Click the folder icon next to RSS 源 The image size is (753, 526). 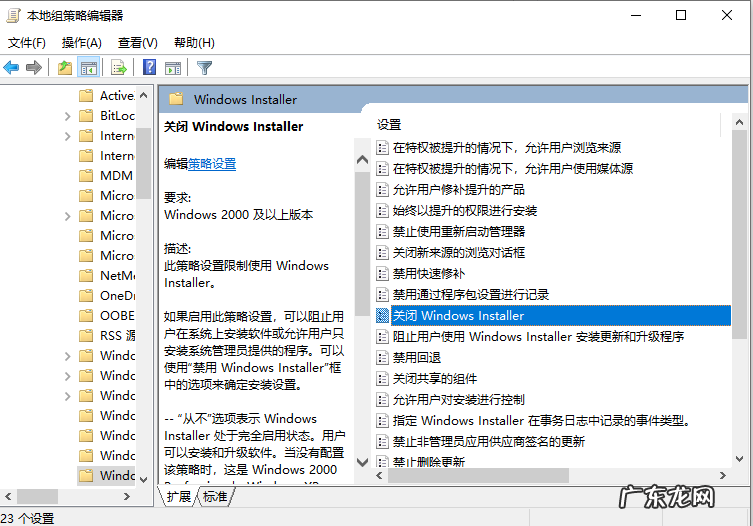point(86,335)
